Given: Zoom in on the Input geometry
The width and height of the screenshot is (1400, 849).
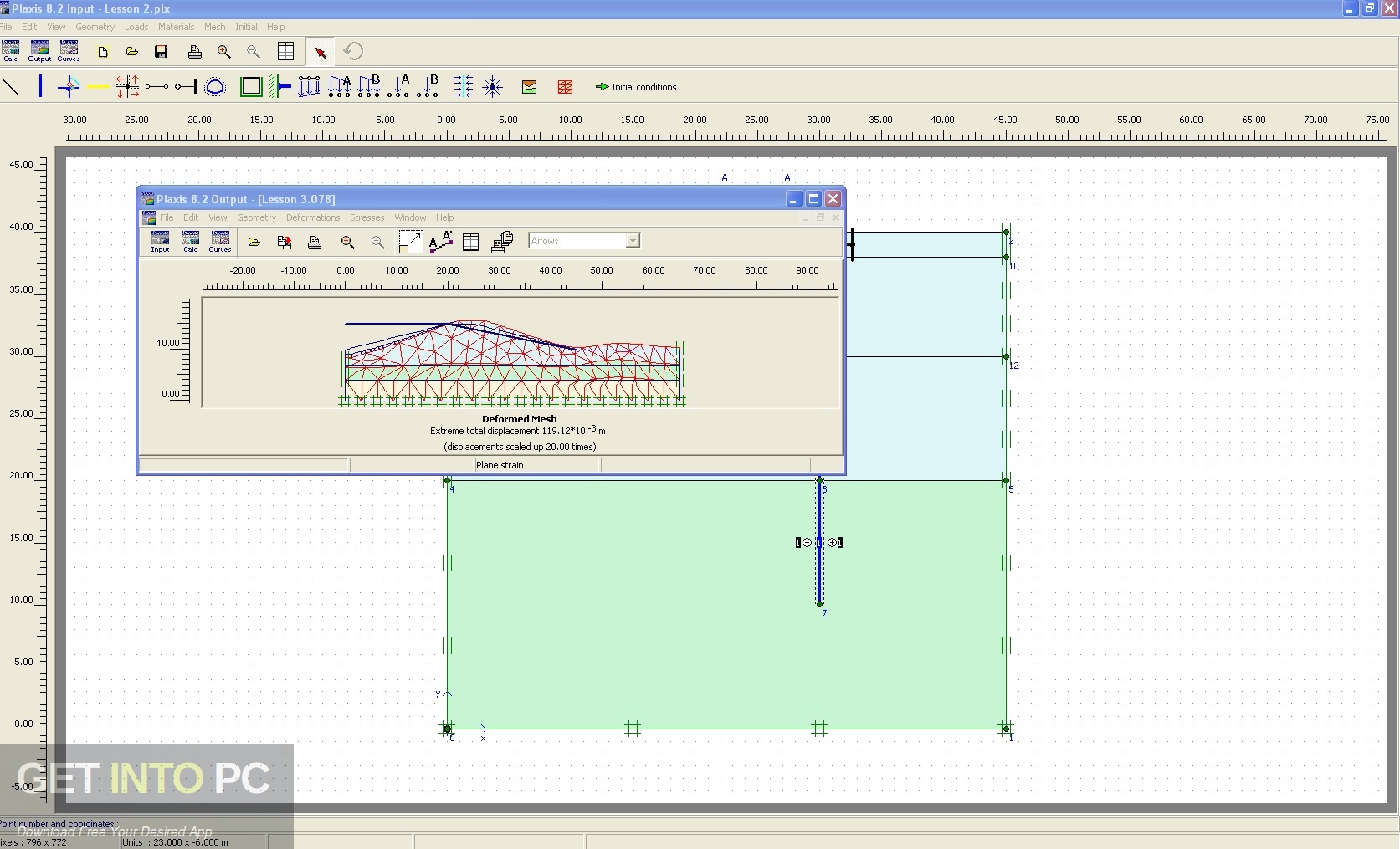Looking at the screenshot, I should tap(224, 52).
